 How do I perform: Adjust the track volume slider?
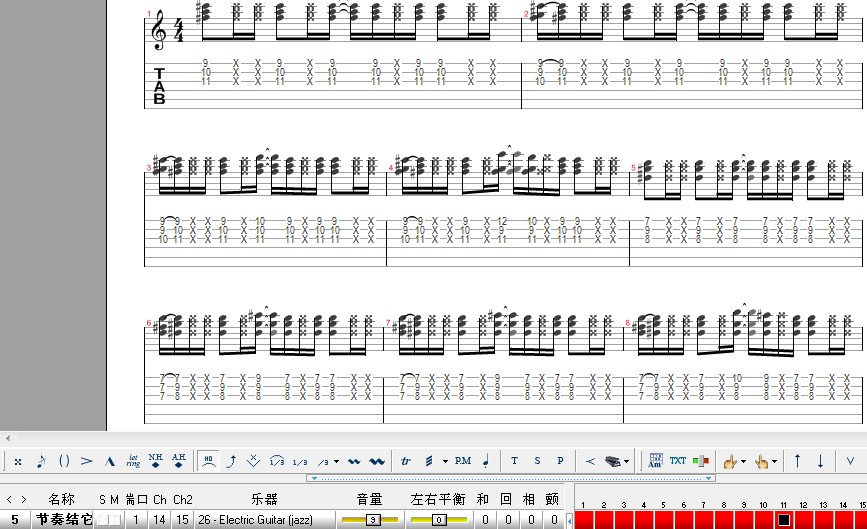[370, 520]
